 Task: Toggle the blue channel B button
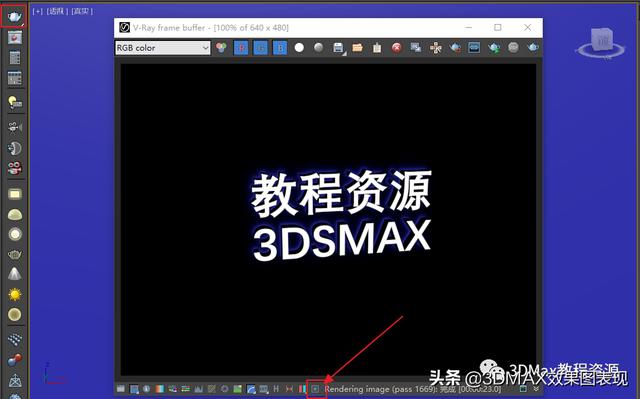pyautogui.click(x=280, y=48)
